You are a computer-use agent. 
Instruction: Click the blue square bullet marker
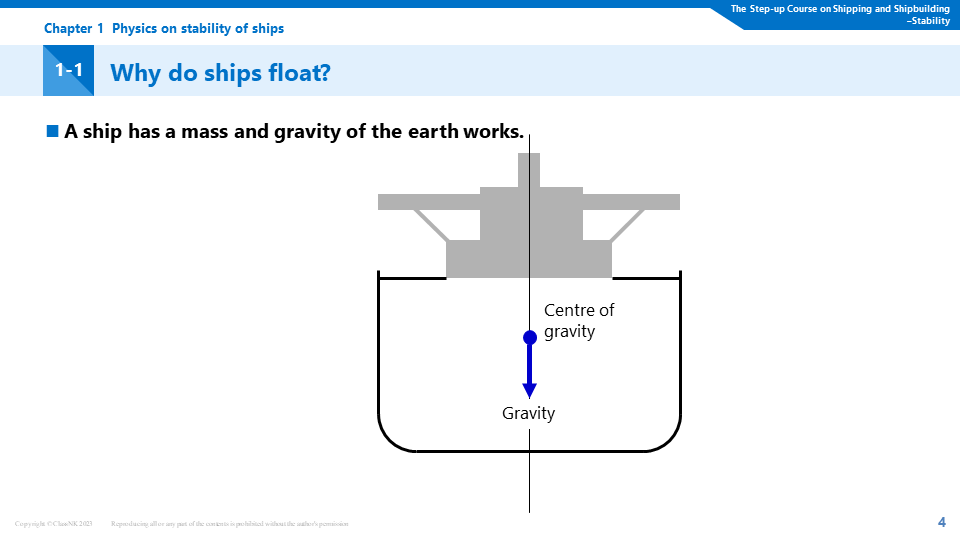(x=53, y=131)
